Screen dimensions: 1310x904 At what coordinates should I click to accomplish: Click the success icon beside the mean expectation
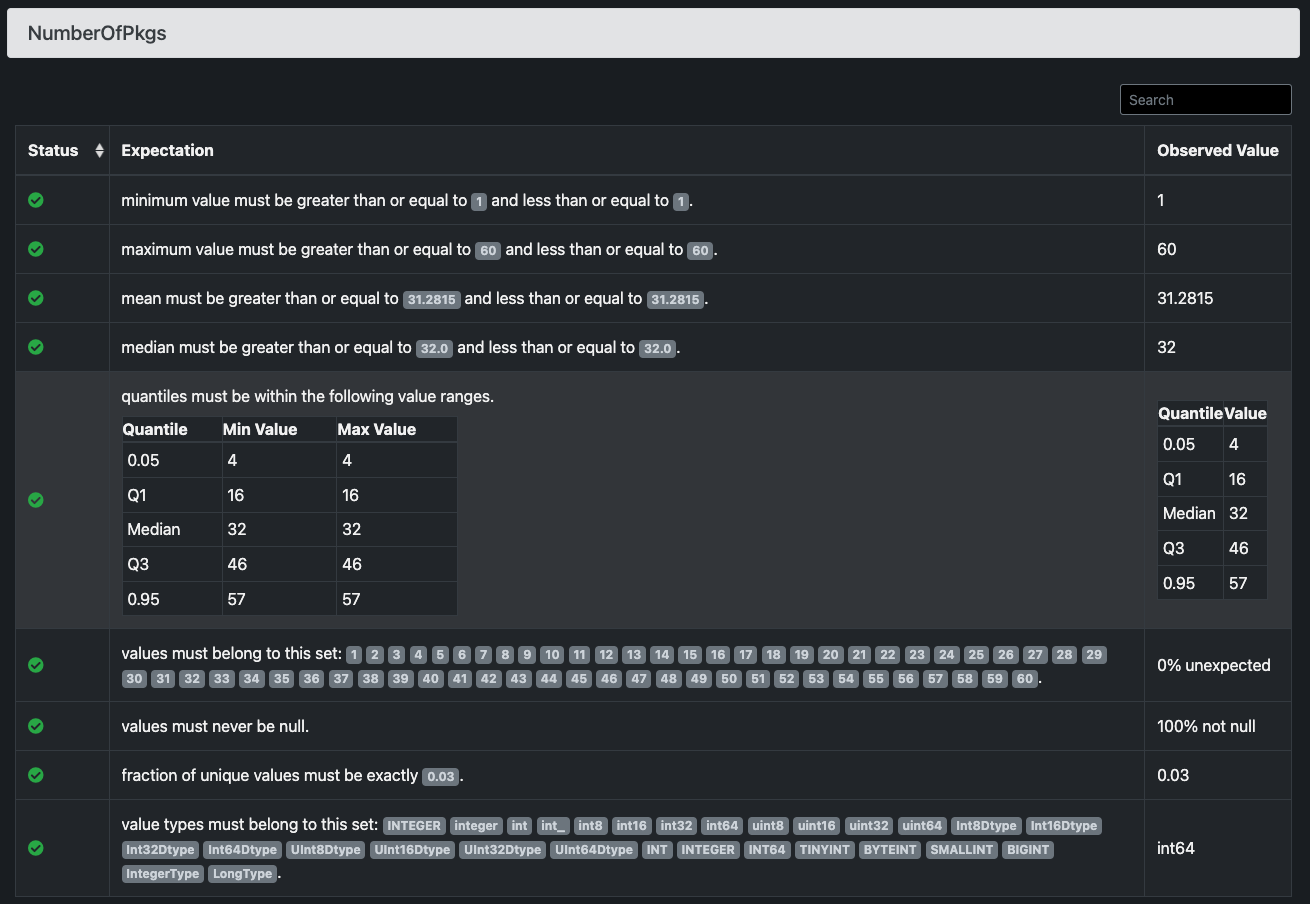pos(36,298)
